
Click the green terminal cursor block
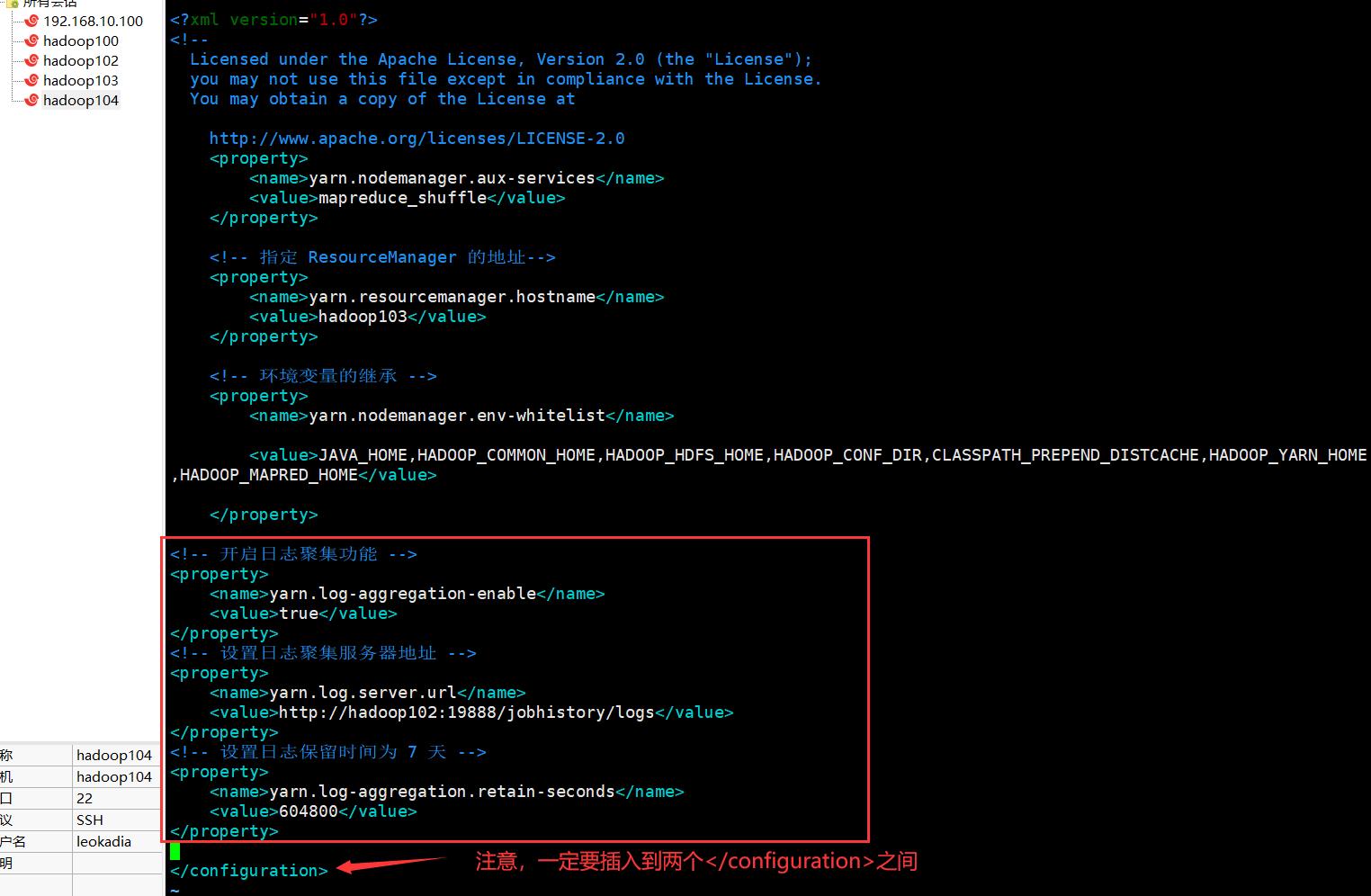click(x=175, y=851)
